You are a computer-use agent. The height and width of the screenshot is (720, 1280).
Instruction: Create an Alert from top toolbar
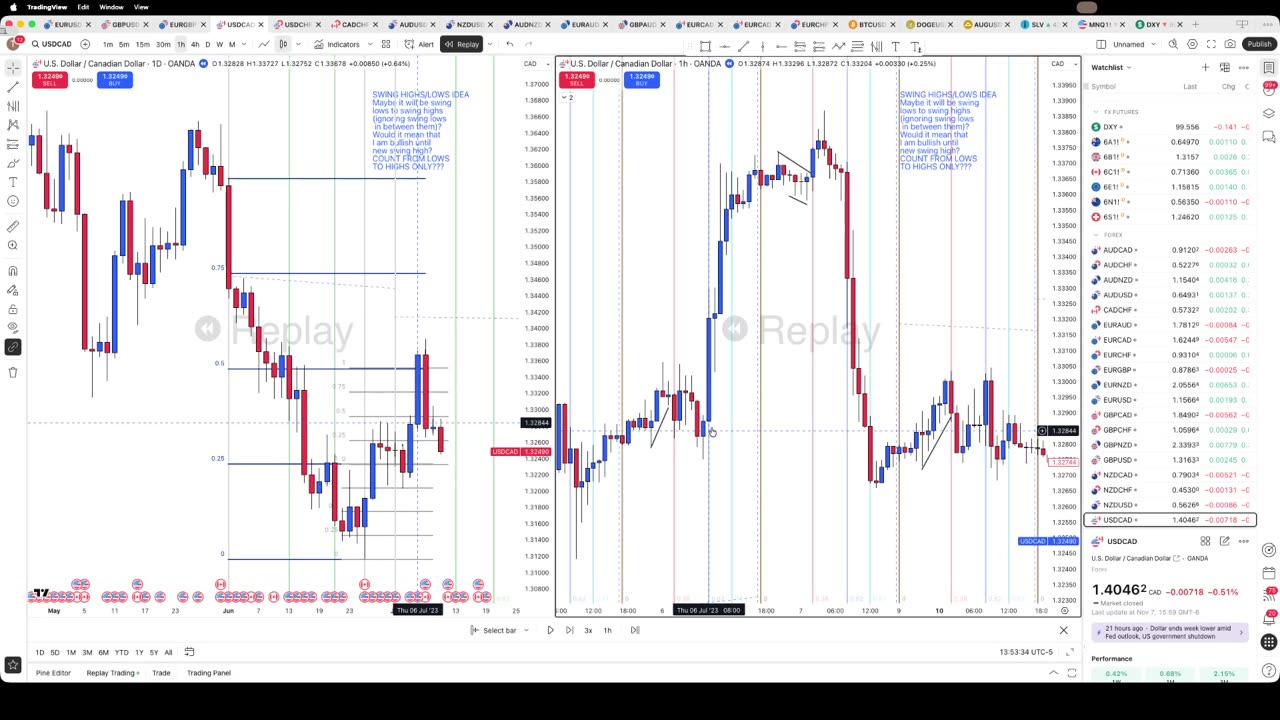419,44
